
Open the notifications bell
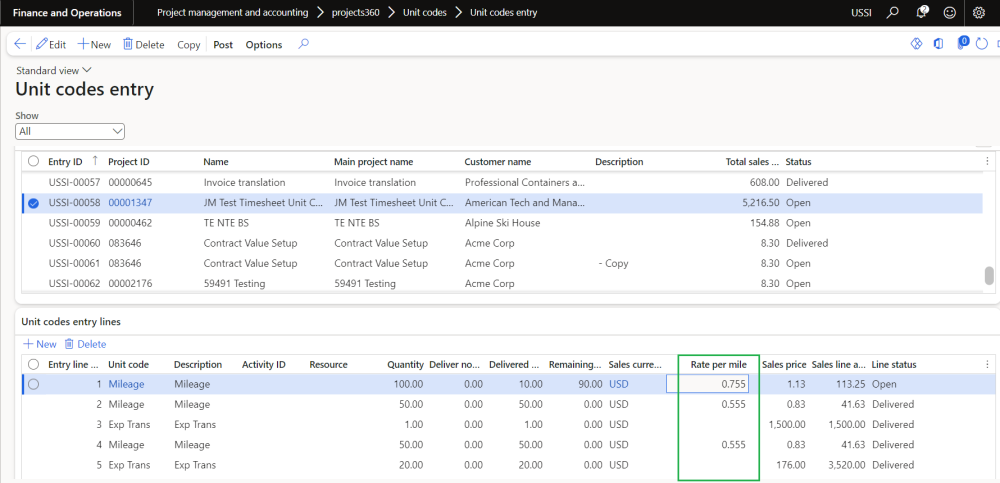[922, 13]
